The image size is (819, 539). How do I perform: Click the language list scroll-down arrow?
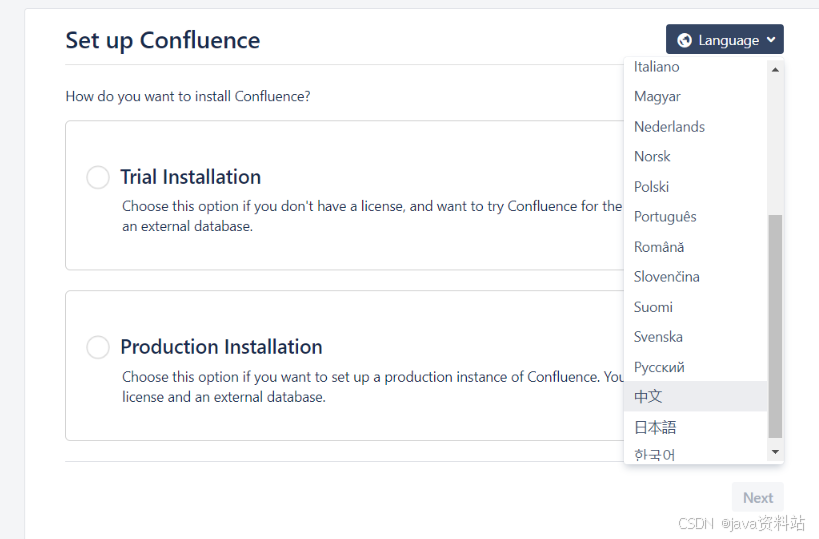(x=775, y=453)
